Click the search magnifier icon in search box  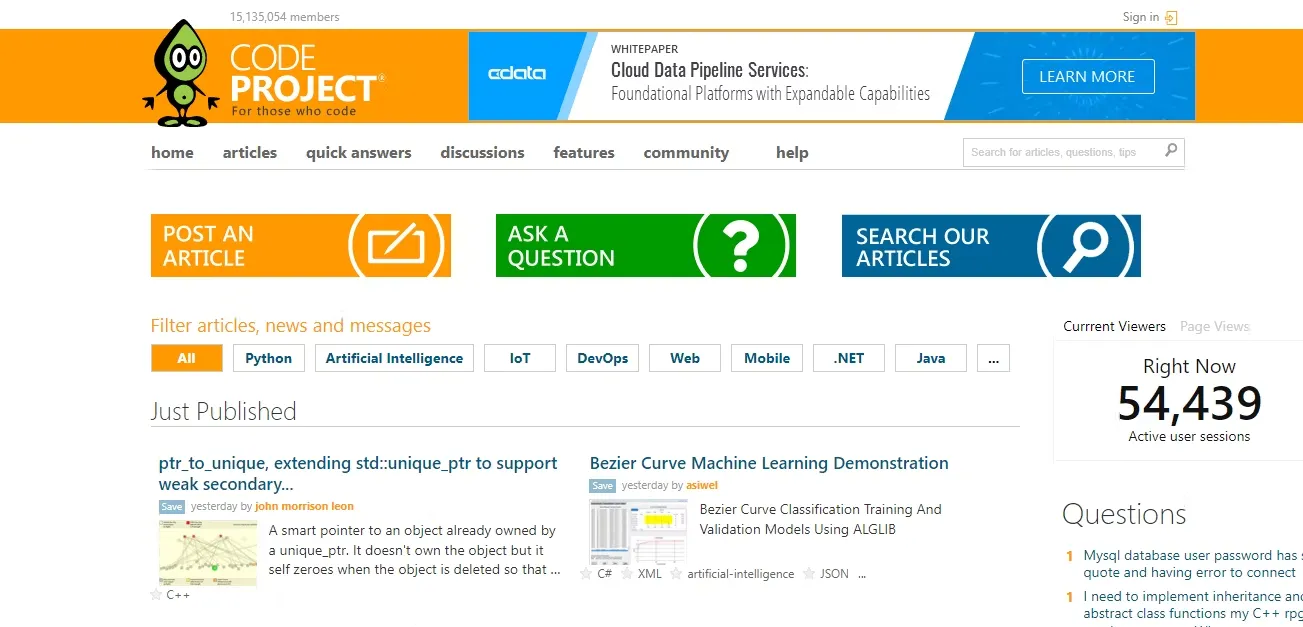(x=1171, y=151)
